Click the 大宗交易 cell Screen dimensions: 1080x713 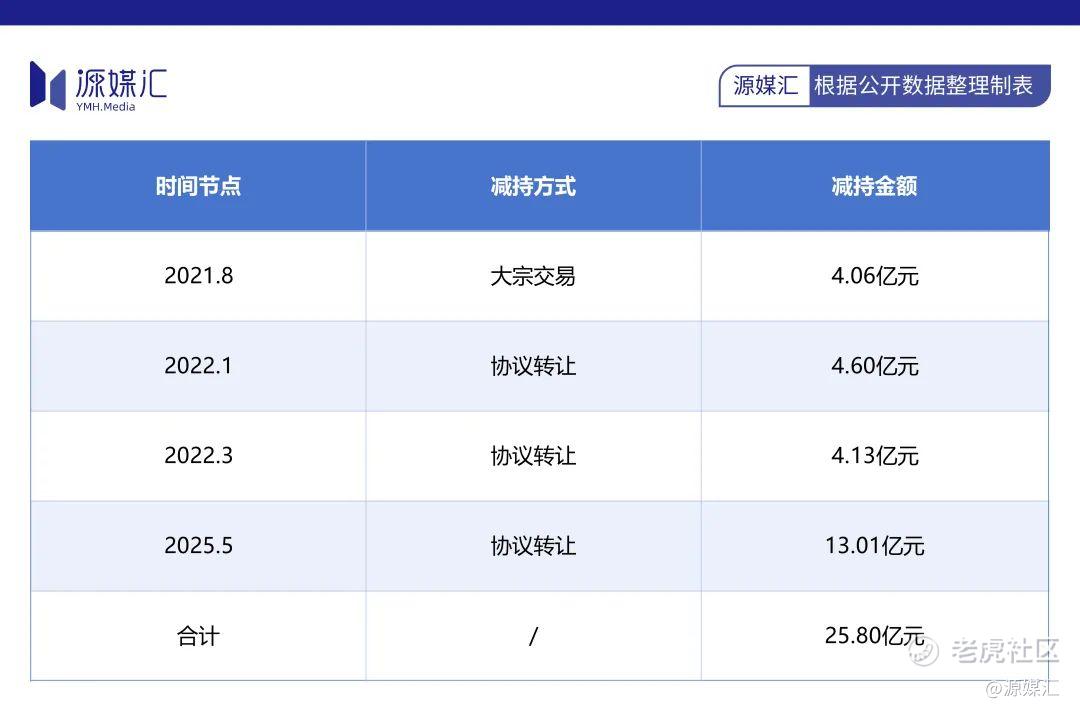click(533, 276)
